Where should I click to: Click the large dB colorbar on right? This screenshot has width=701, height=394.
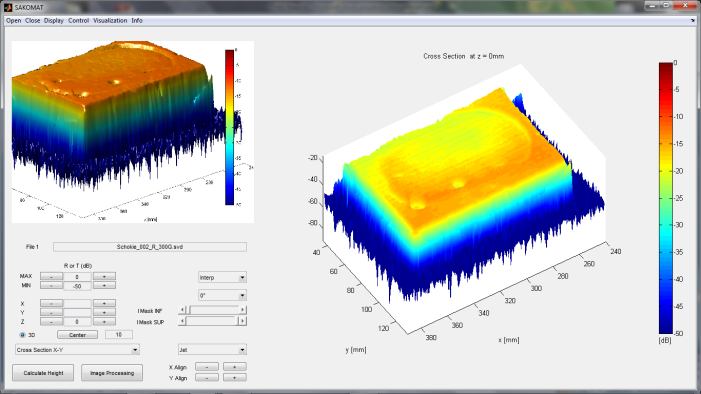(665, 198)
